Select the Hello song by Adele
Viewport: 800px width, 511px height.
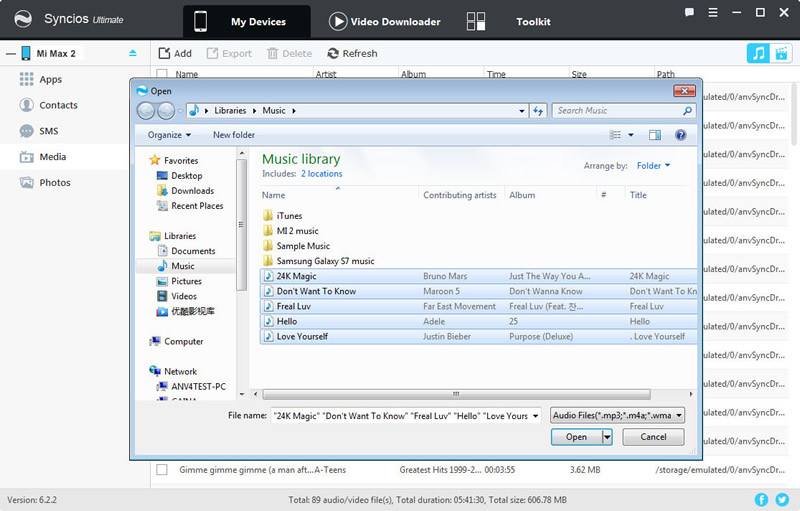[479, 321]
